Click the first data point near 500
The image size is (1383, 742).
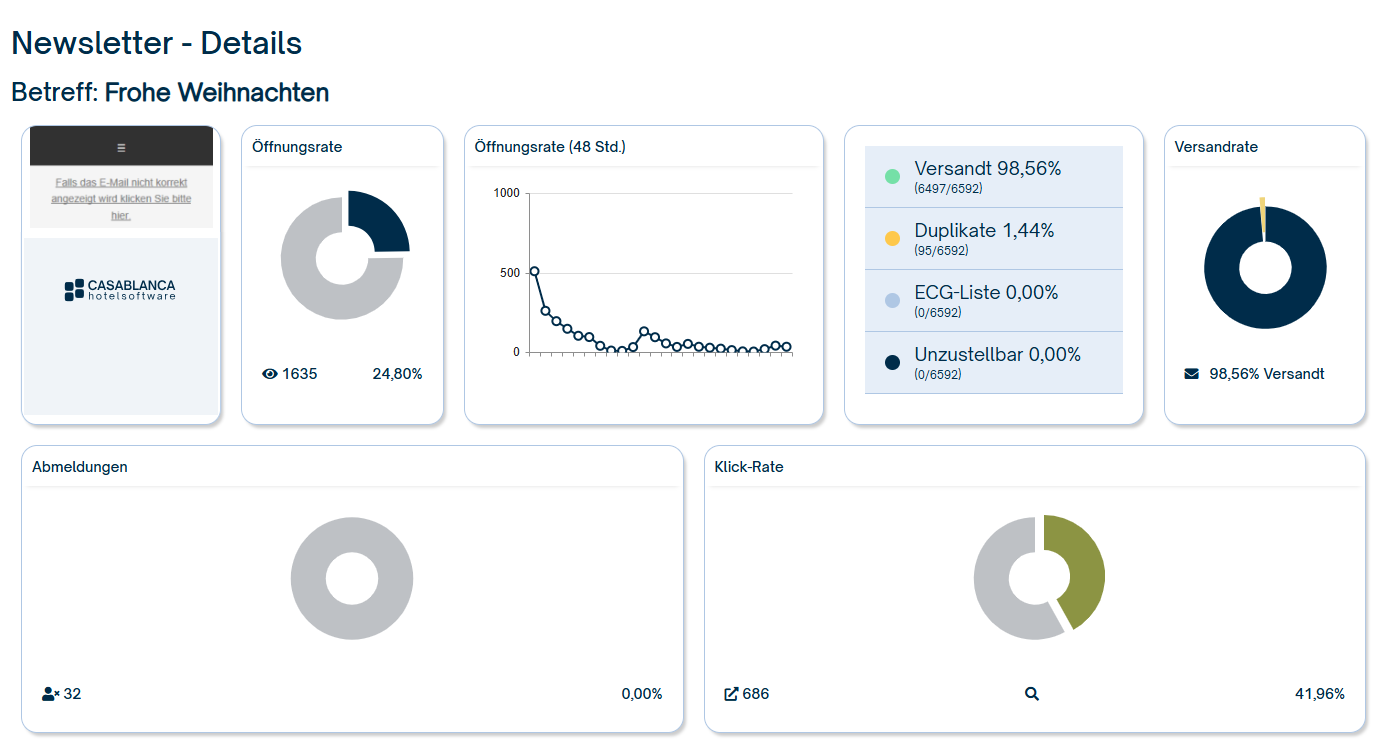pyautogui.click(x=534, y=271)
